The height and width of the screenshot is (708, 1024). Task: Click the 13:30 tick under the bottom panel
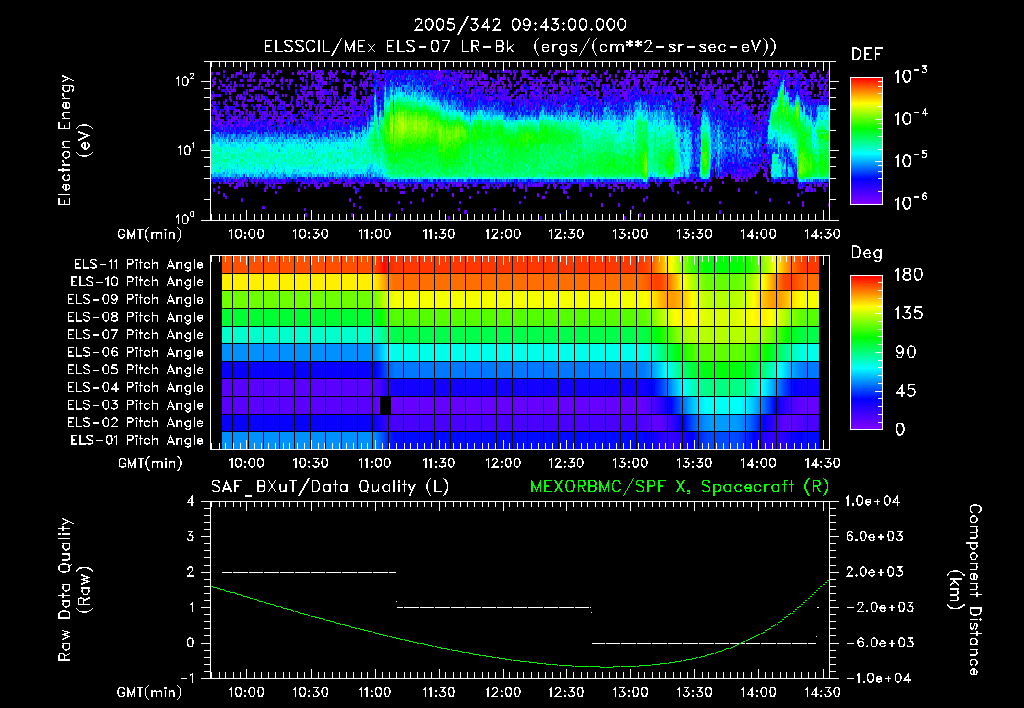pos(694,692)
